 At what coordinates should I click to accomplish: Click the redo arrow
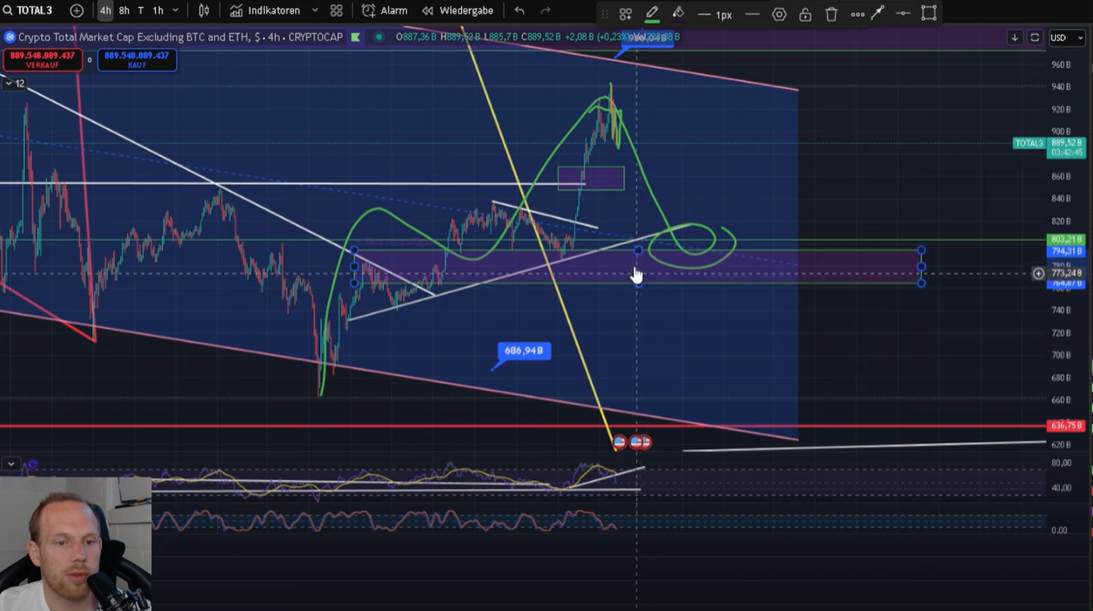pyautogui.click(x=546, y=10)
